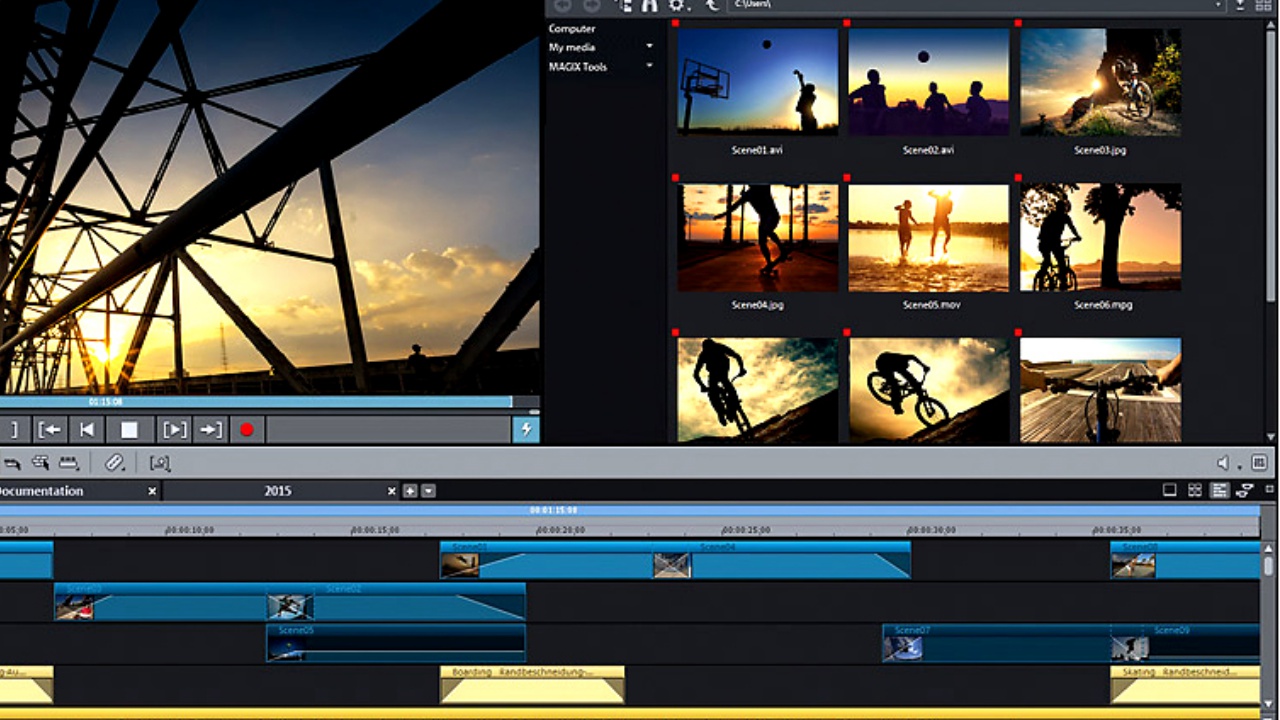Select the Scene05.mov thumbnail
The width and height of the screenshot is (1280, 720).
click(x=930, y=239)
